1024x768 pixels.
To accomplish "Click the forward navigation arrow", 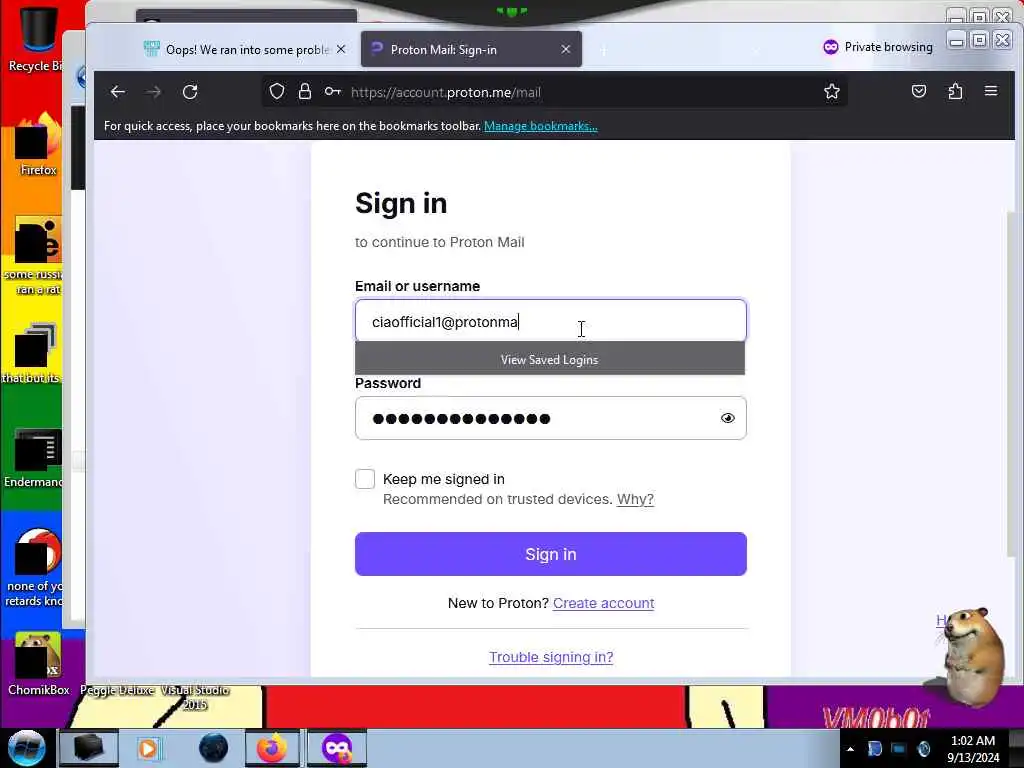I will (154, 92).
